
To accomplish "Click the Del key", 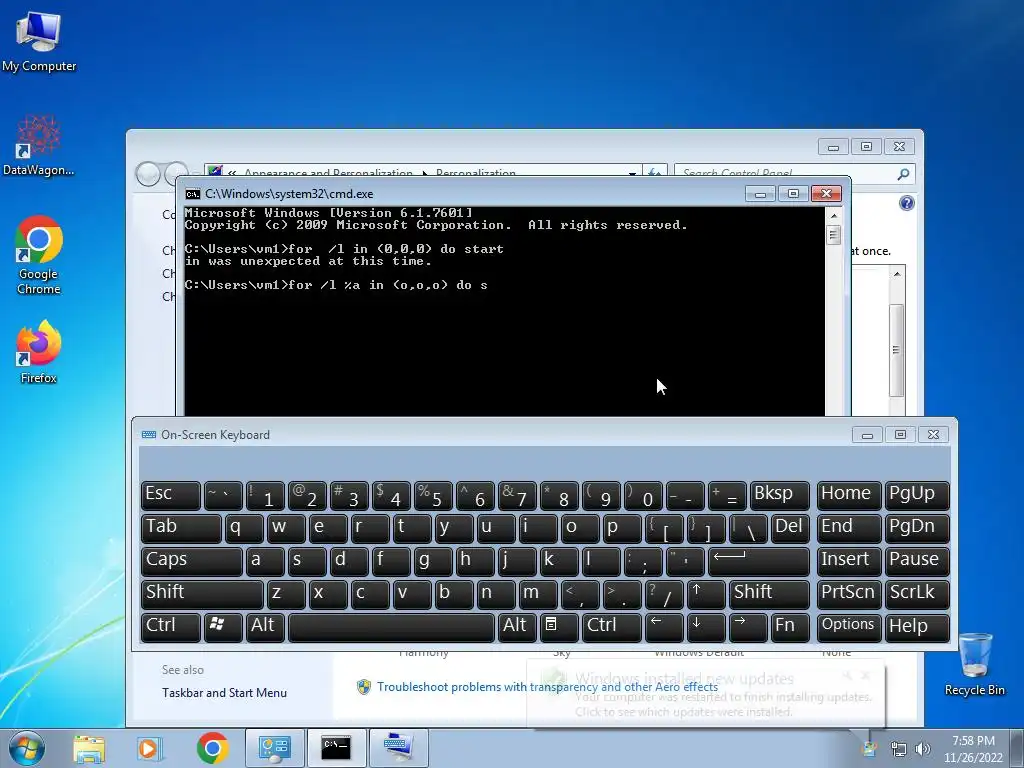I will click(x=790, y=528).
